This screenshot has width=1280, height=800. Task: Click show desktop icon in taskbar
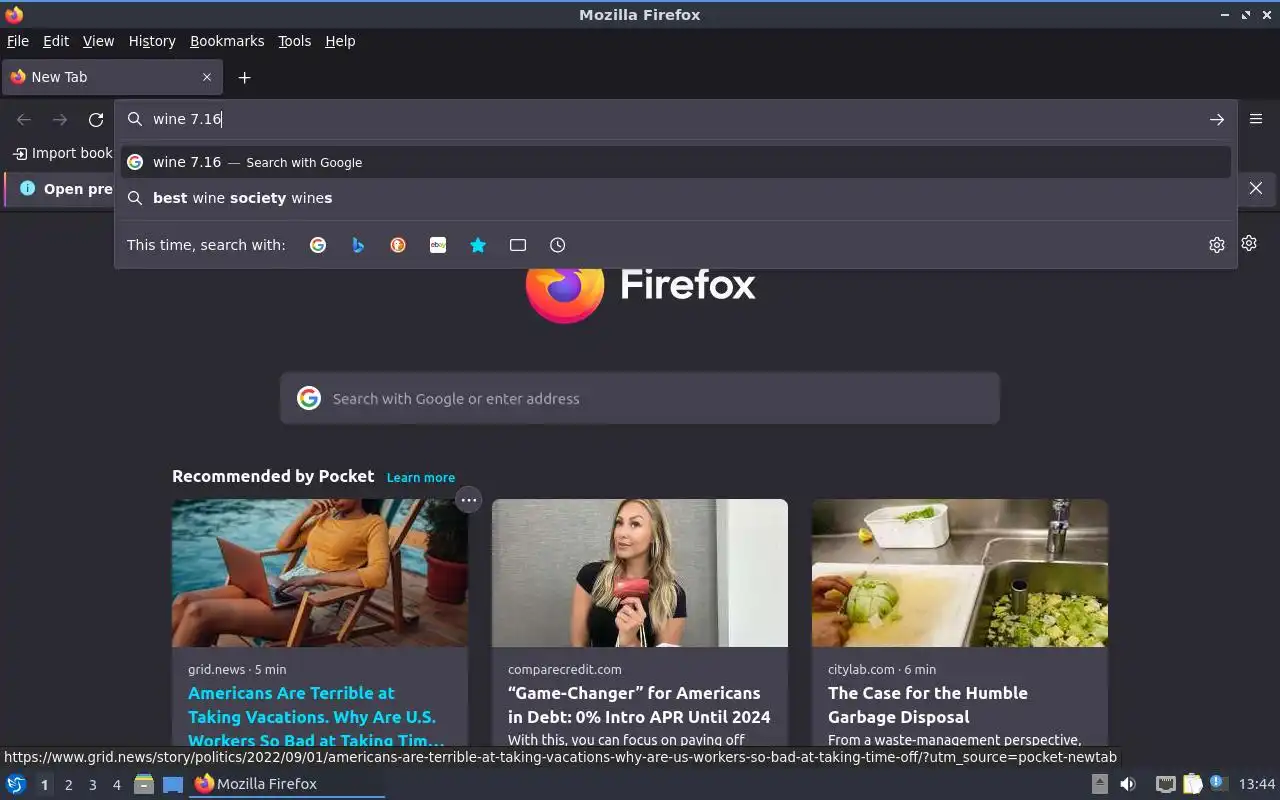(173, 784)
